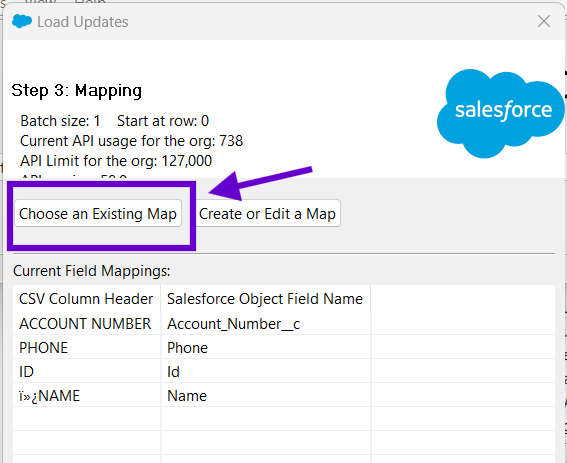Viewport: 567px width, 463px height.
Task: Select the Account_Number__c field cell
Action: coord(266,323)
